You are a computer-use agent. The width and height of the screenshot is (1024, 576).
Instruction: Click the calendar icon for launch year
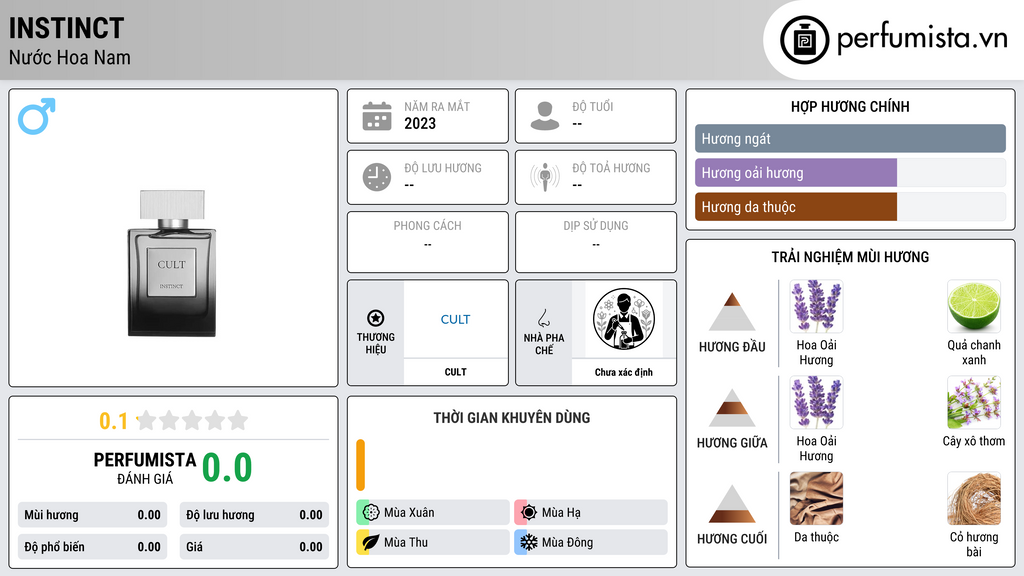(377, 116)
